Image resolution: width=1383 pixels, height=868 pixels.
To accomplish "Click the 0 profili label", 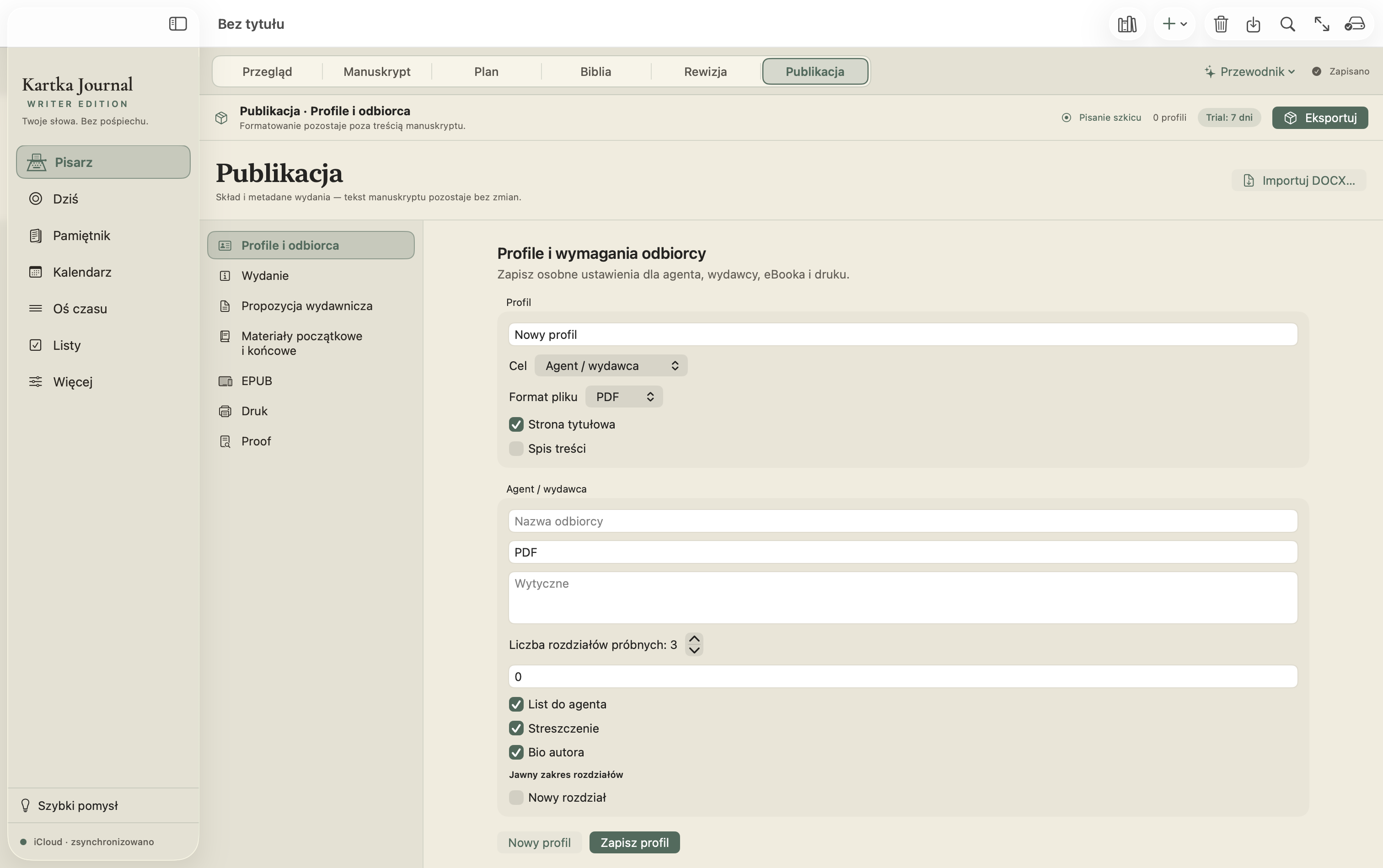I will (1169, 118).
